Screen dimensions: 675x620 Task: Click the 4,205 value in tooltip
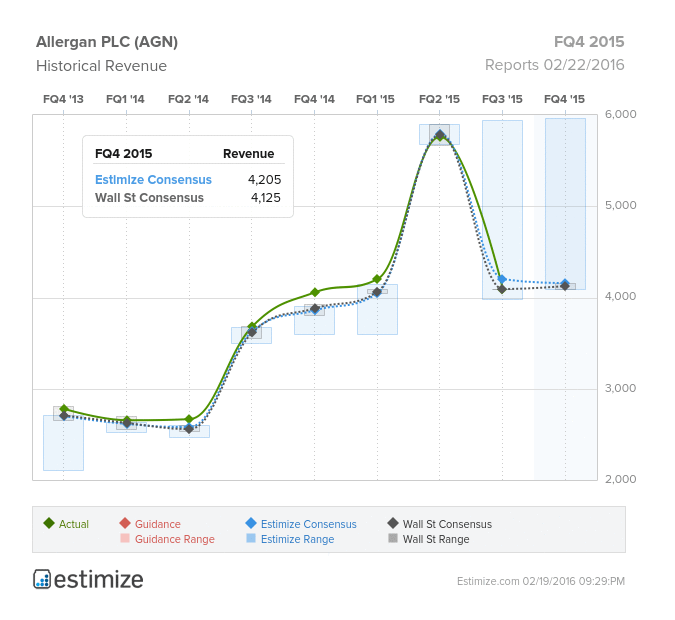[x=264, y=180]
